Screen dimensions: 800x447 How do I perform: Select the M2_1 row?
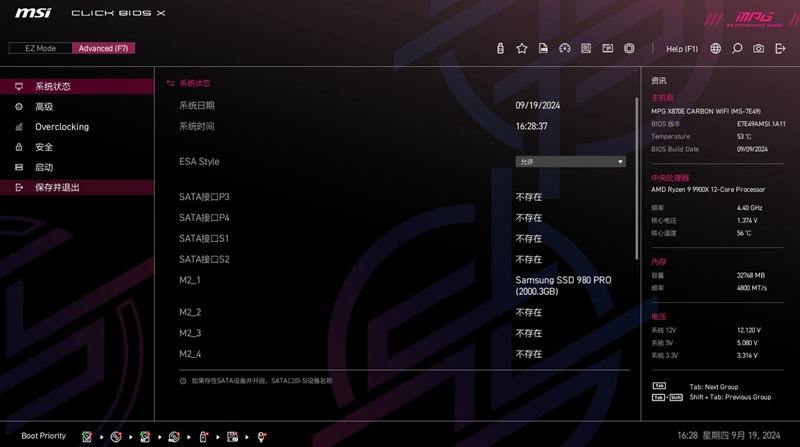(403, 286)
